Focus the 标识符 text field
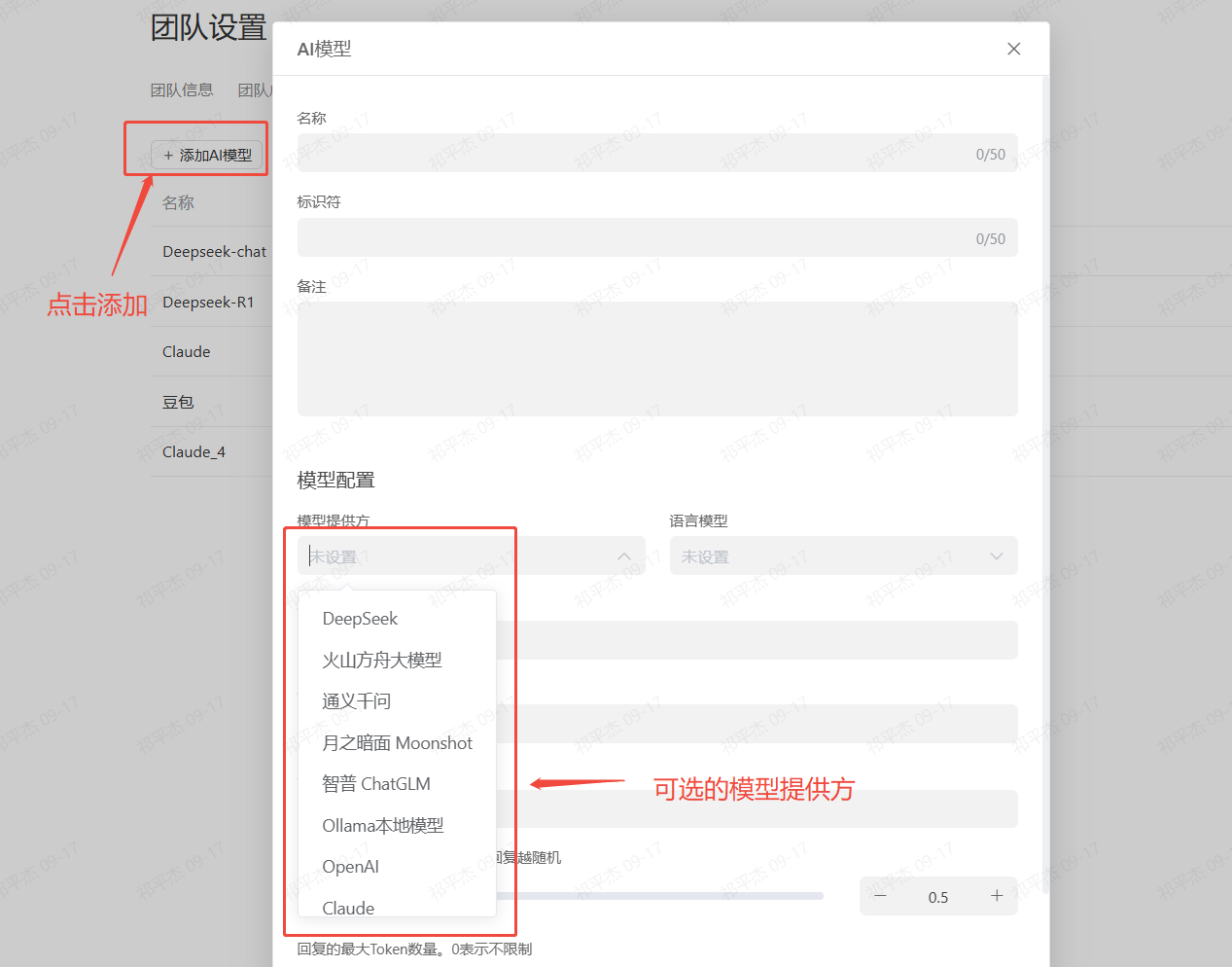 tap(632, 238)
